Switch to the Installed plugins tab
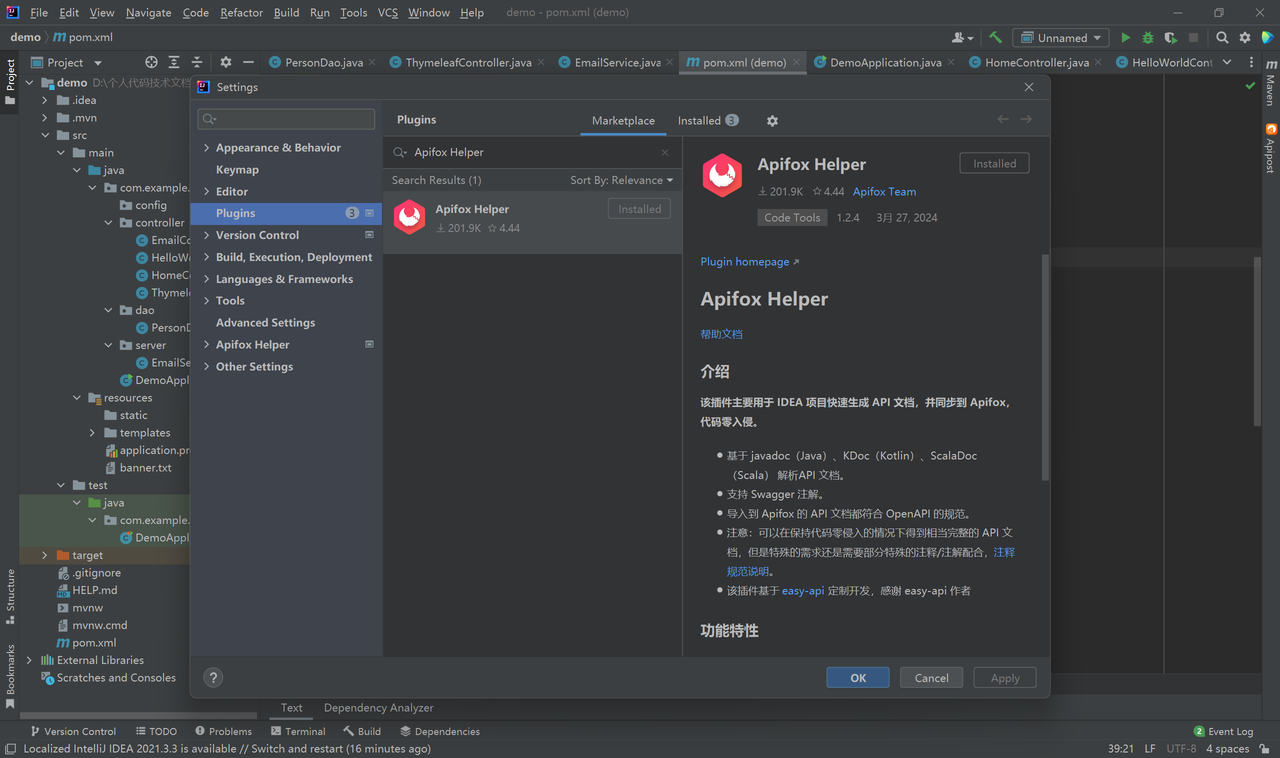 coord(708,120)
